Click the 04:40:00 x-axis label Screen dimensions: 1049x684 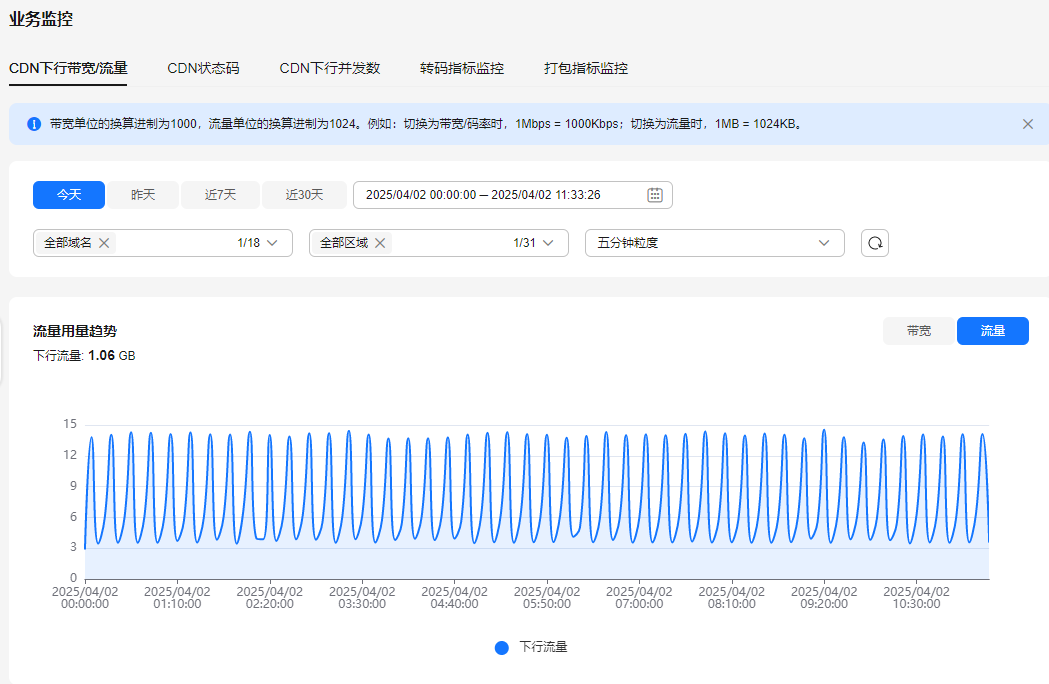[454, 598]
